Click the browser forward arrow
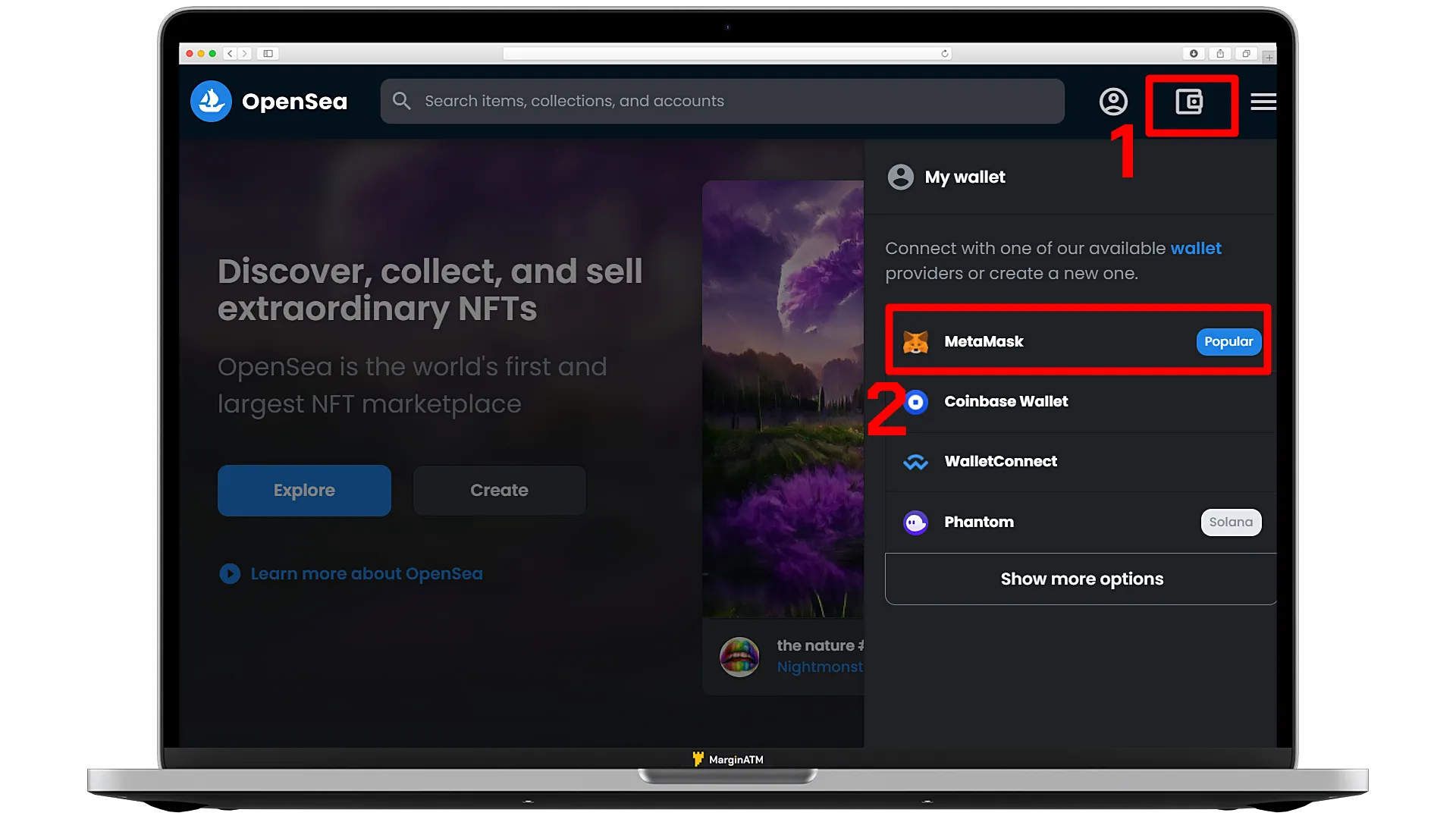Image resolution: width=1456 pixels, height=819 pixels. [245, 54]
